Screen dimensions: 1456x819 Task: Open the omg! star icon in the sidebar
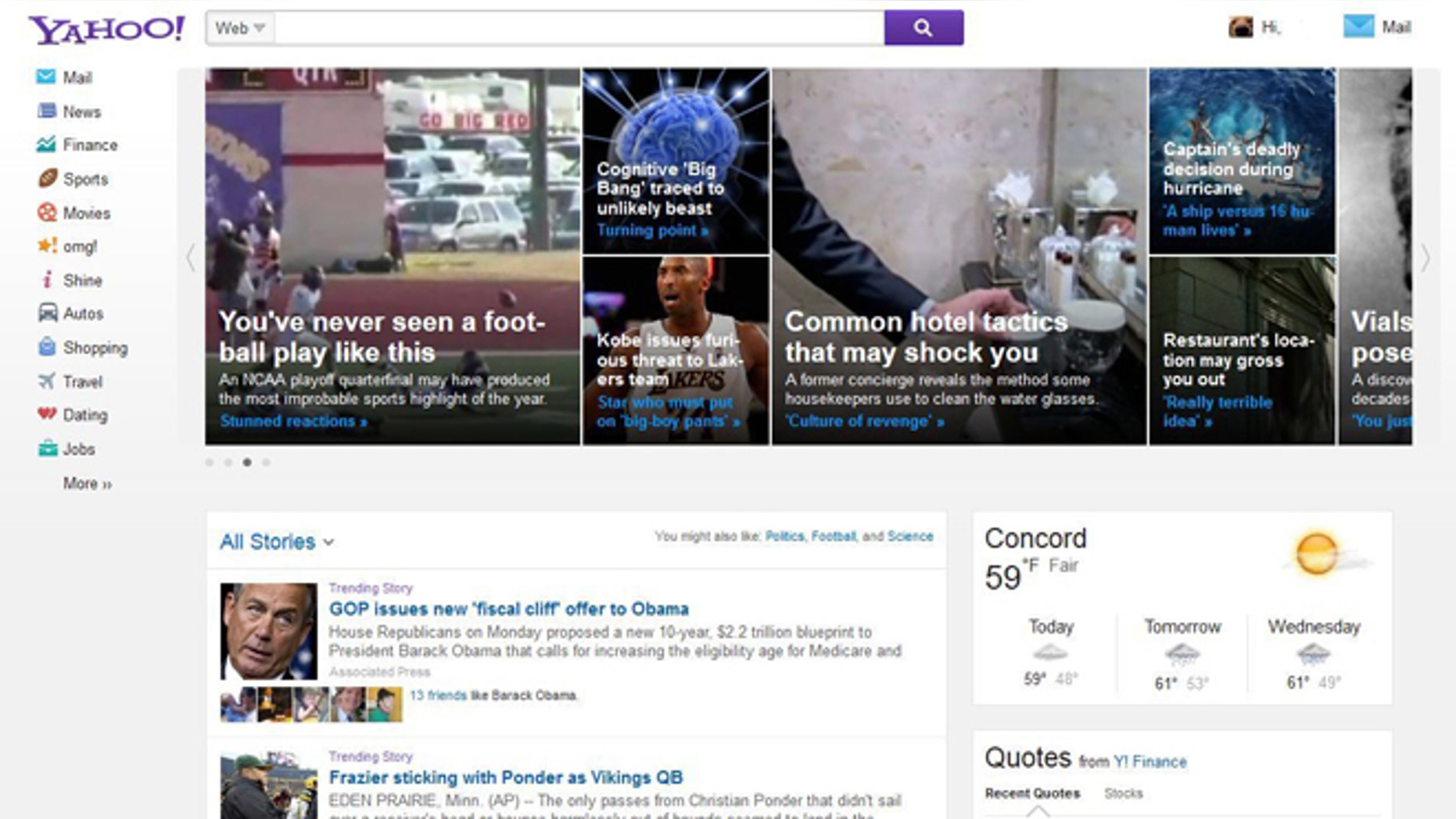point(47,245)
